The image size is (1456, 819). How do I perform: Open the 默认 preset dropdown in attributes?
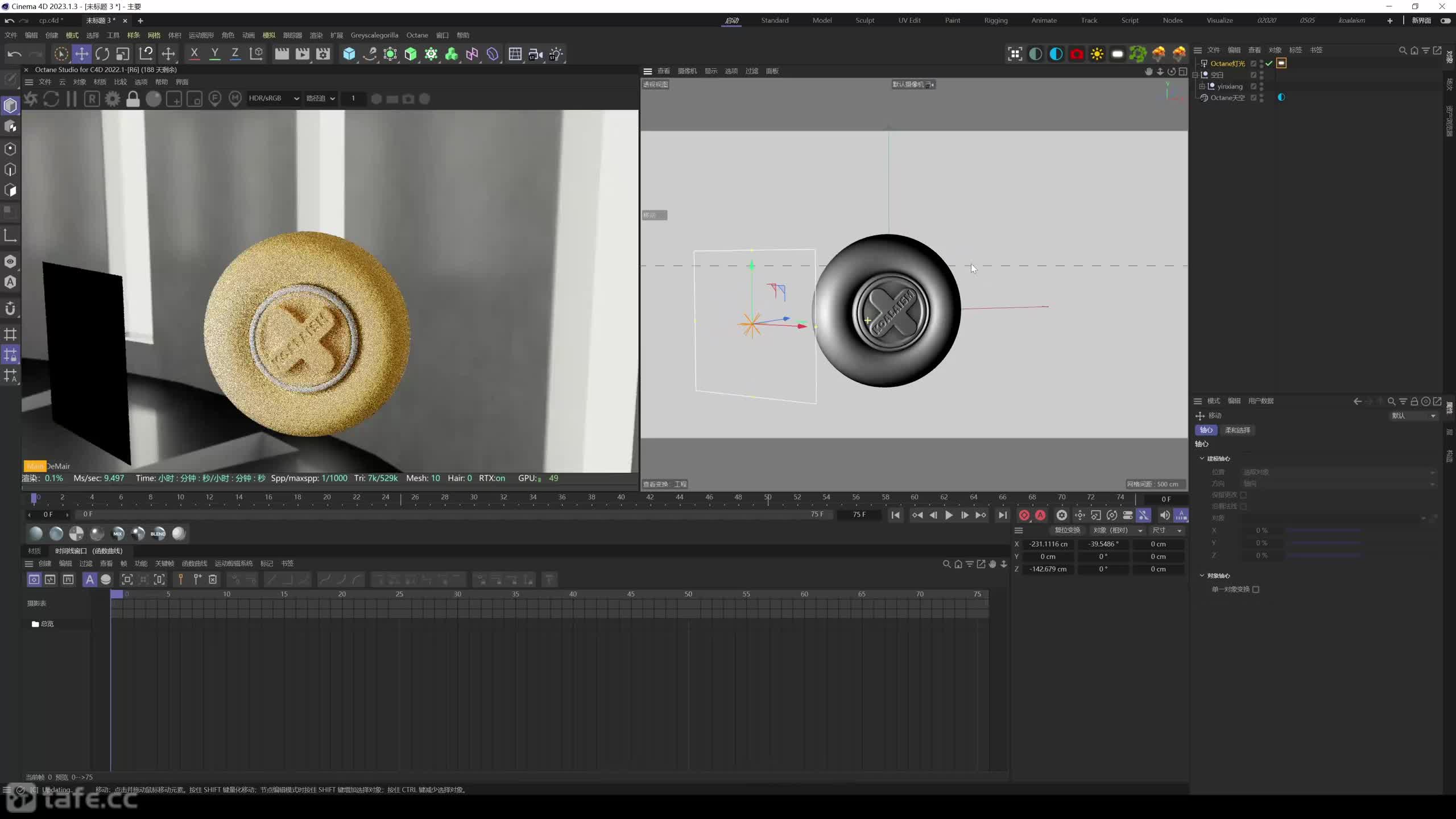[x=1413, y=416]
